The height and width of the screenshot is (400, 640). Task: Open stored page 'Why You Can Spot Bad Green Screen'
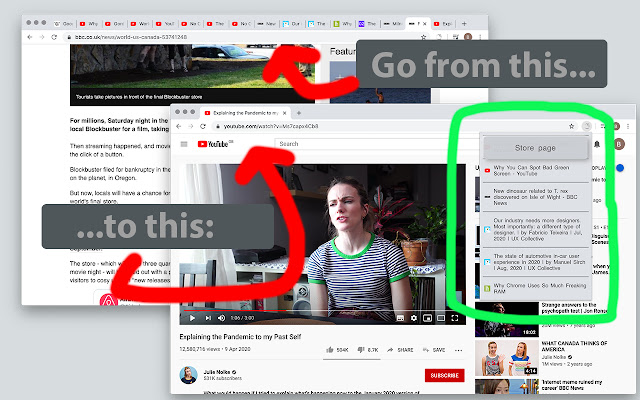tap(535, 171)
